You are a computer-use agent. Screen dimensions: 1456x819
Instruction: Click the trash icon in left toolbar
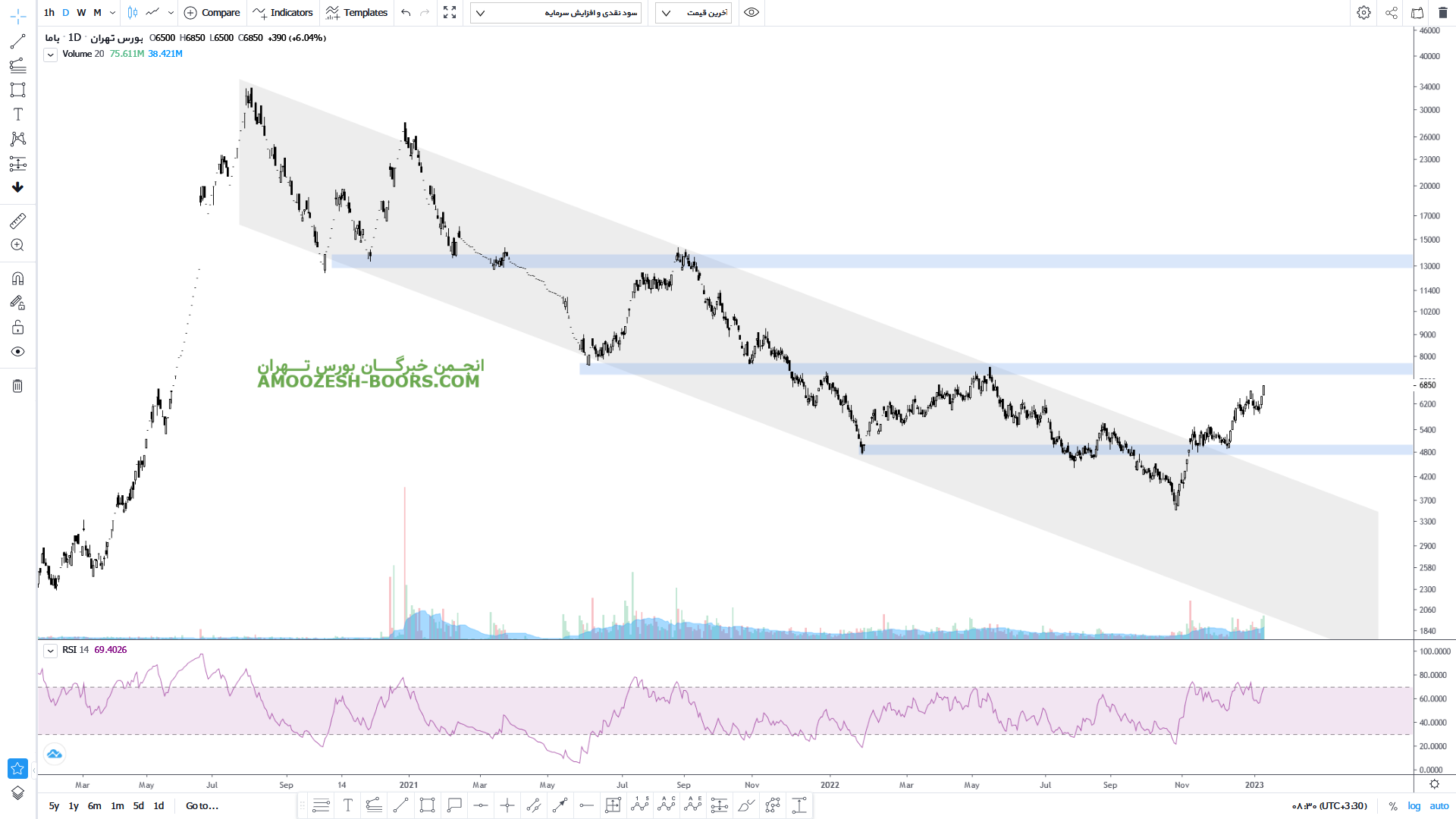[17, 386]
